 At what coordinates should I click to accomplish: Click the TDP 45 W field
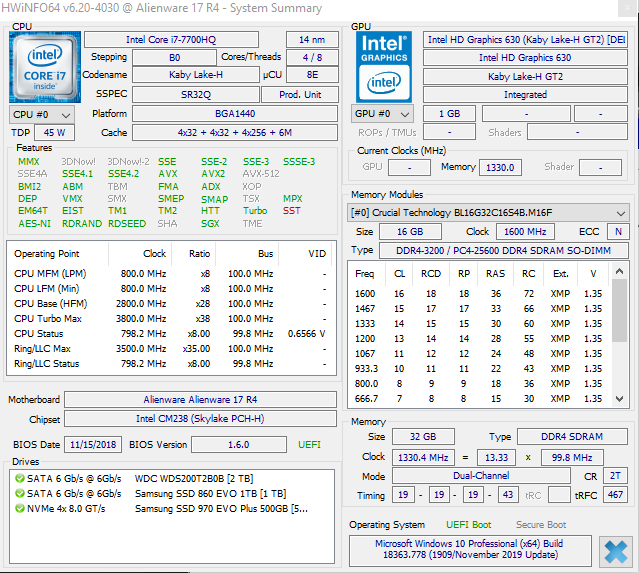(x=54, y=132)
